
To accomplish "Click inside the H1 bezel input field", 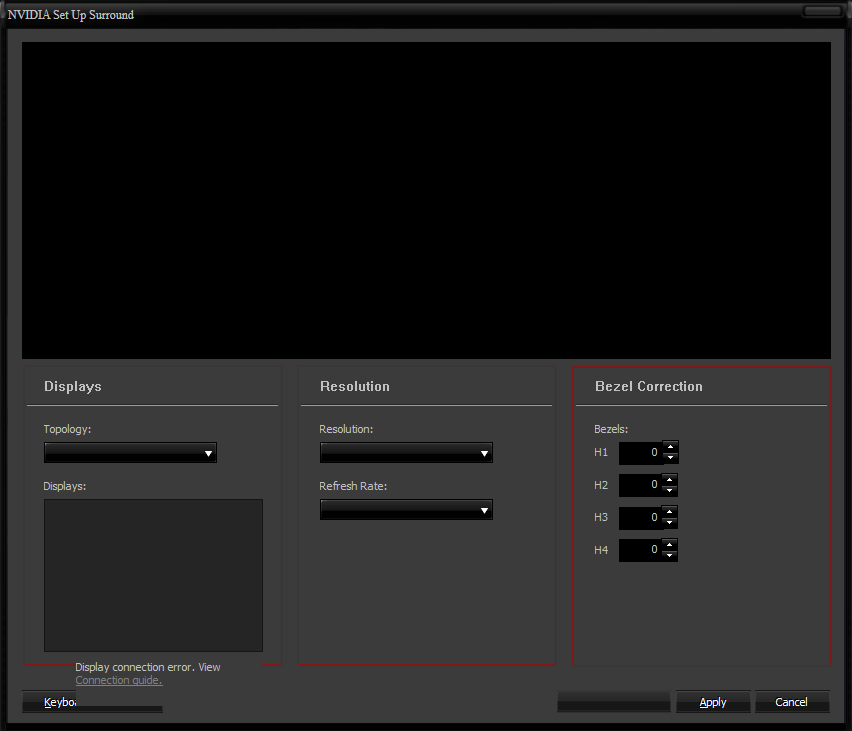I will coord(640,453).
